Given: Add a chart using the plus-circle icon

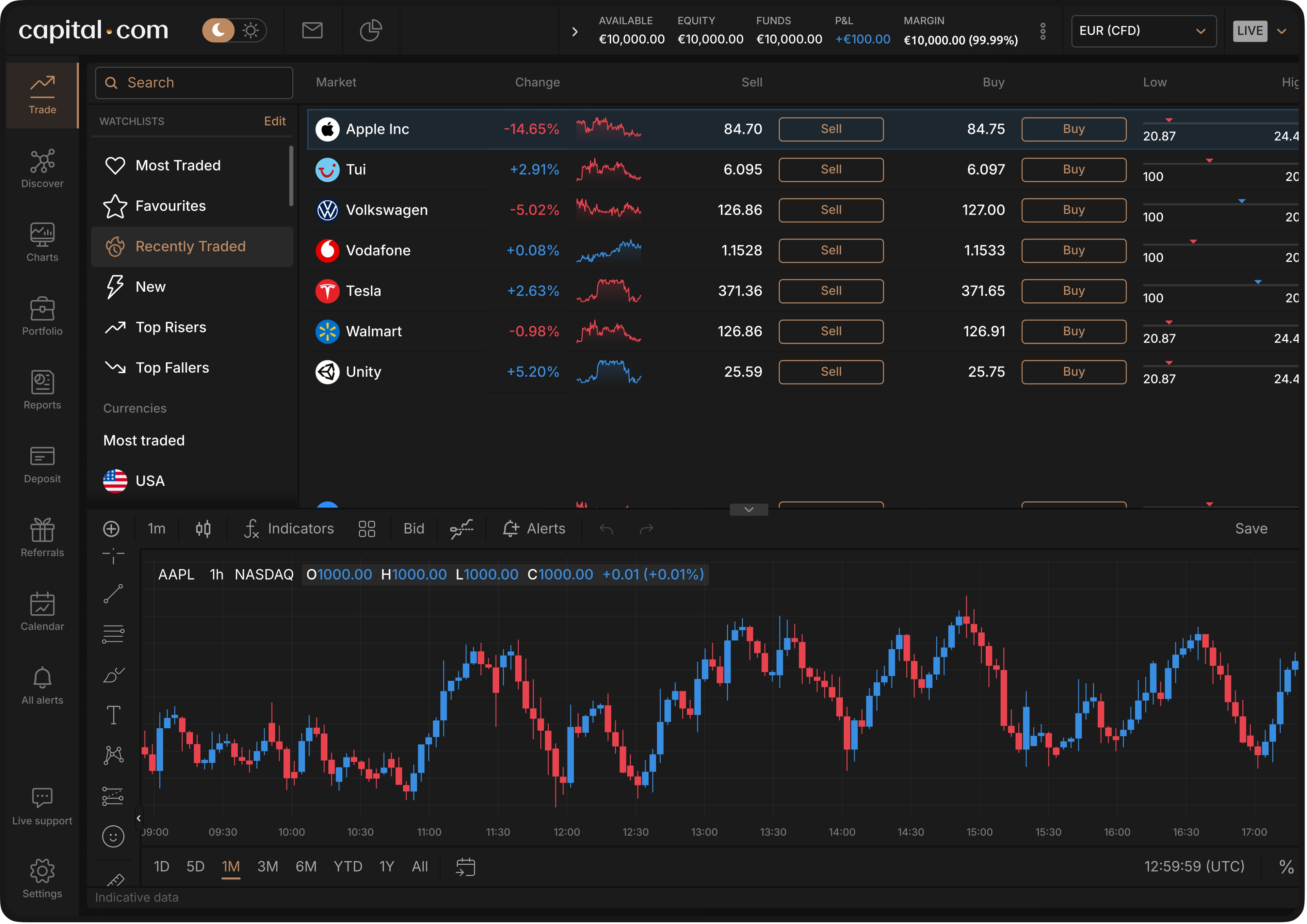Looking at the screenshot, I should (112, 530).
